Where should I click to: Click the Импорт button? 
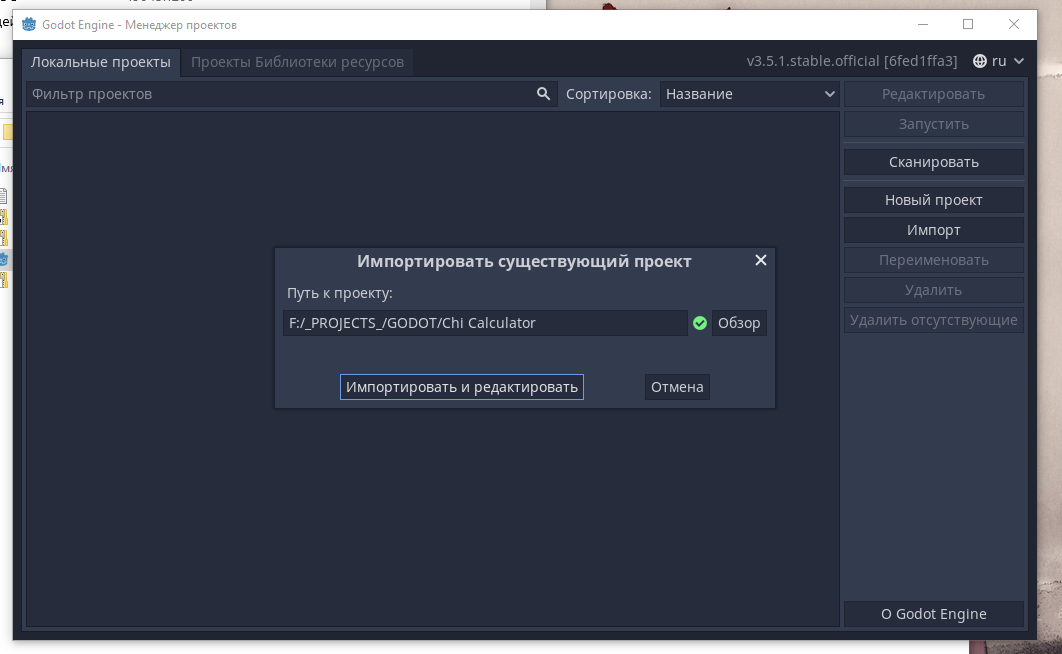click(x=933, y=230)
